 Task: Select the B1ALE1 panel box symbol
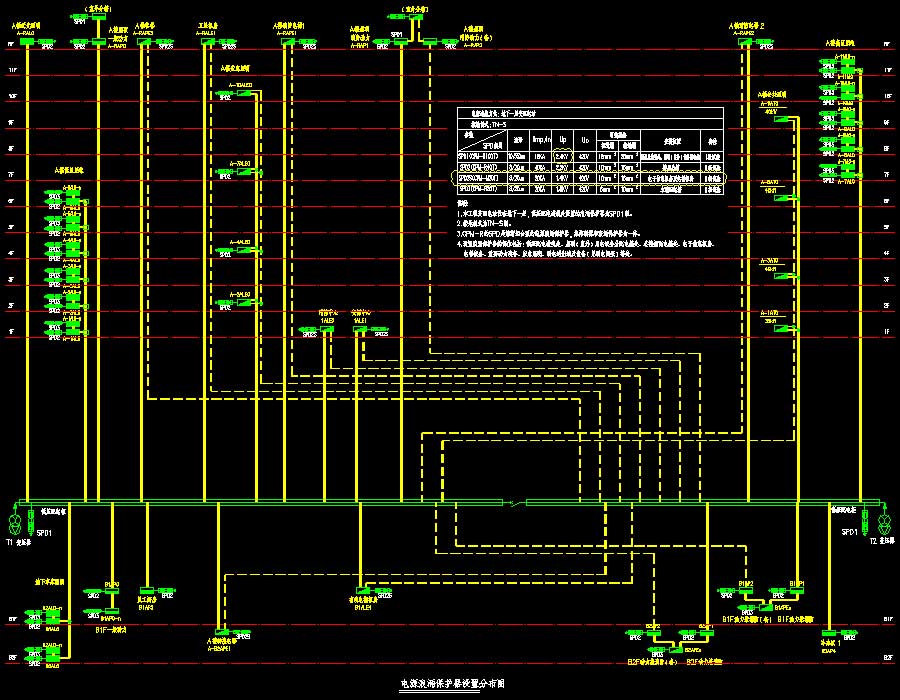[362, 590]
